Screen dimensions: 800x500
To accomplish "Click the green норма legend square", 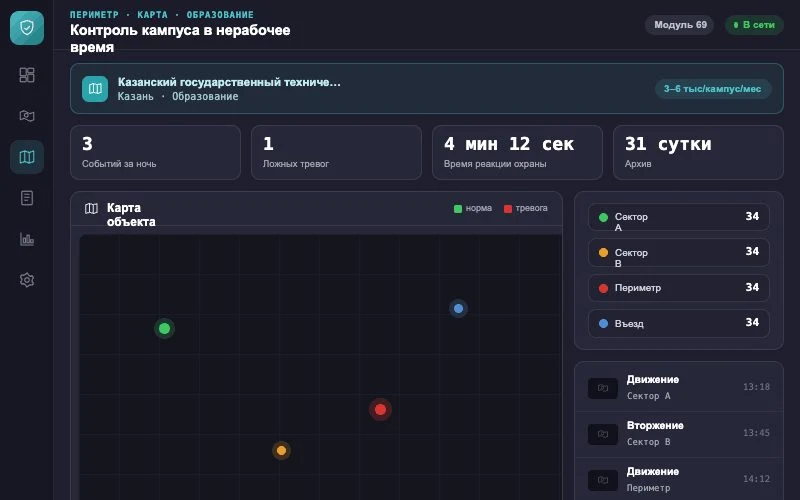I will [458, 209].
